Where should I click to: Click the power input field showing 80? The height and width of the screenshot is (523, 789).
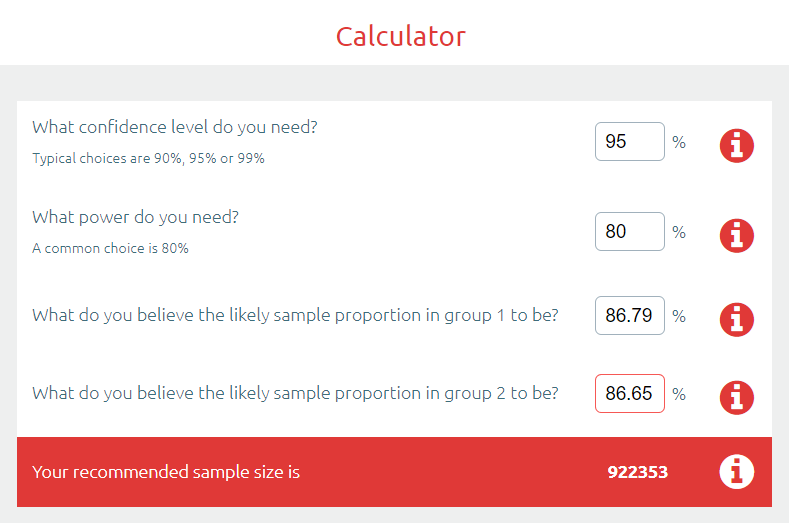(x=629, y=232)
